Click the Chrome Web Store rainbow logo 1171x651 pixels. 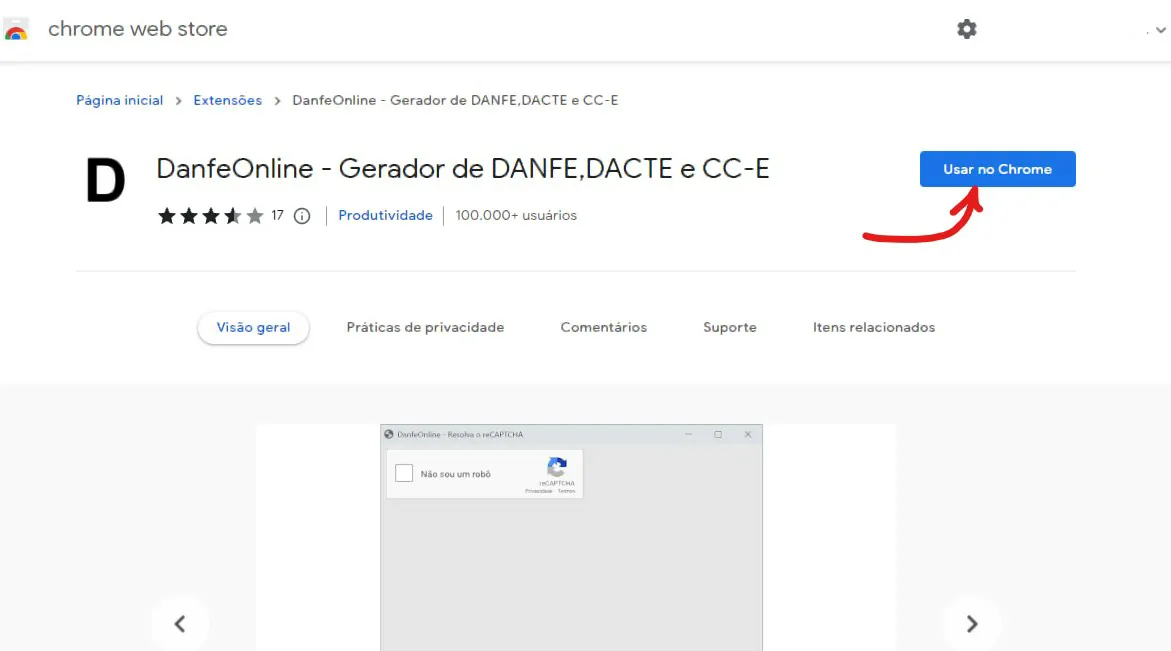(16, 30)
